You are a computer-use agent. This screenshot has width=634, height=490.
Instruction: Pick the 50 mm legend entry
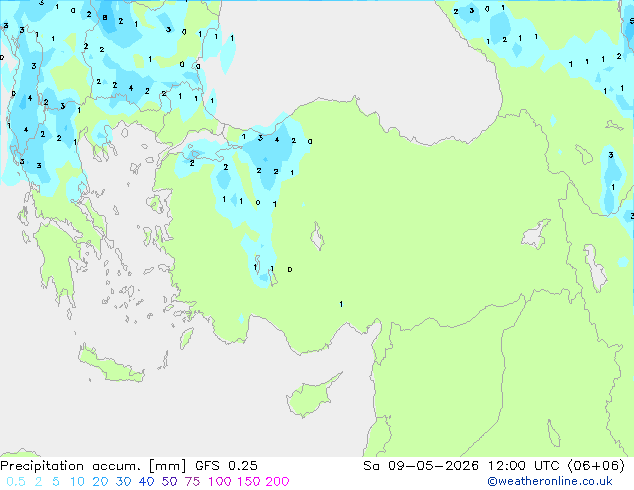point(169,482)
